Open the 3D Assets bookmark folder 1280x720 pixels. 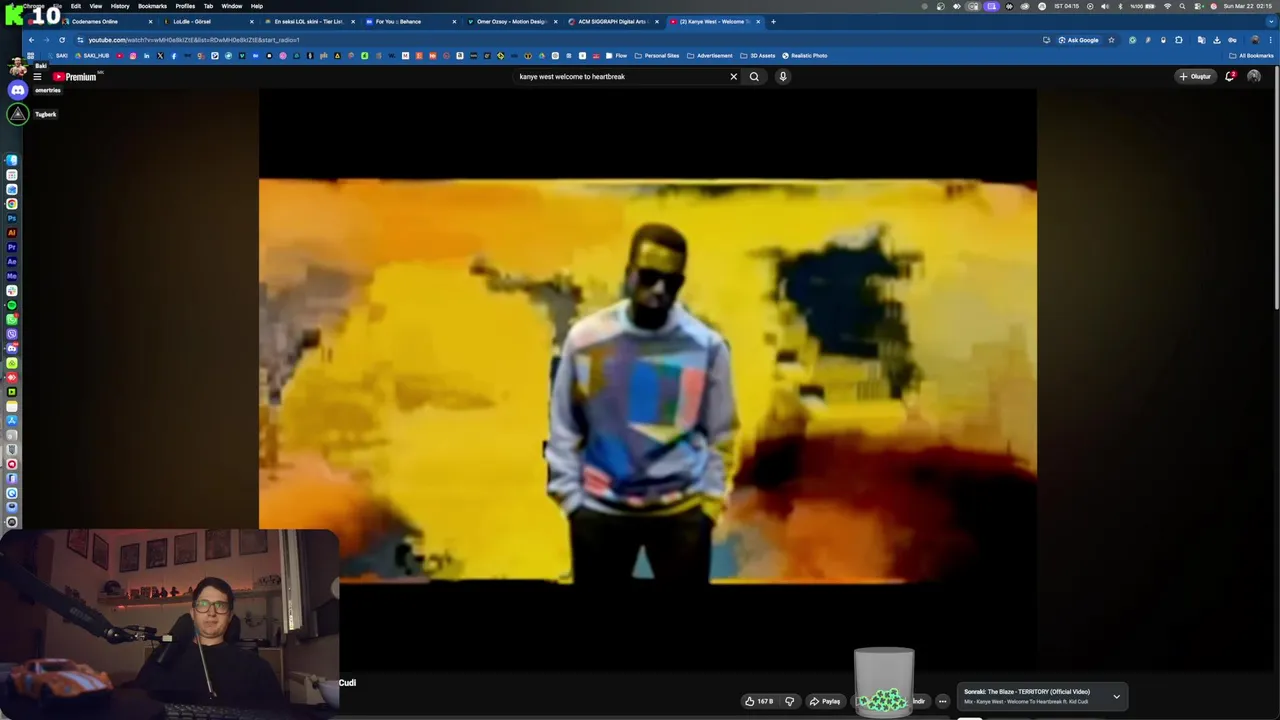point(758,56)
